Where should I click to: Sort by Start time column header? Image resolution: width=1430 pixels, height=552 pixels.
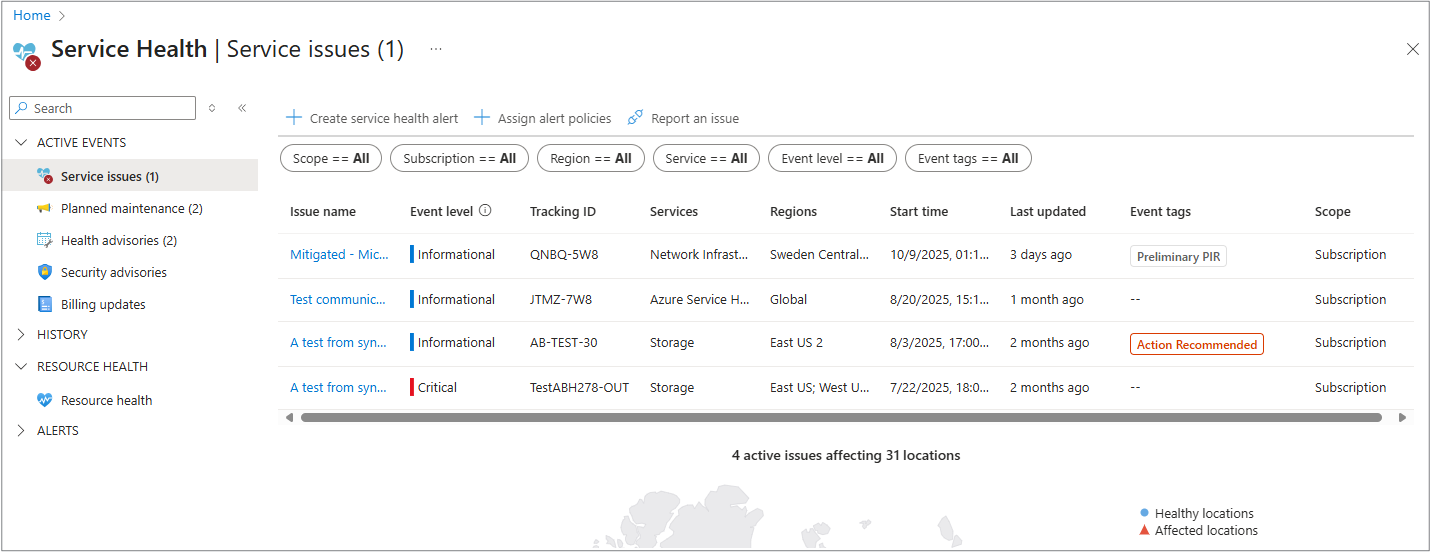click(x=919, y=212)
